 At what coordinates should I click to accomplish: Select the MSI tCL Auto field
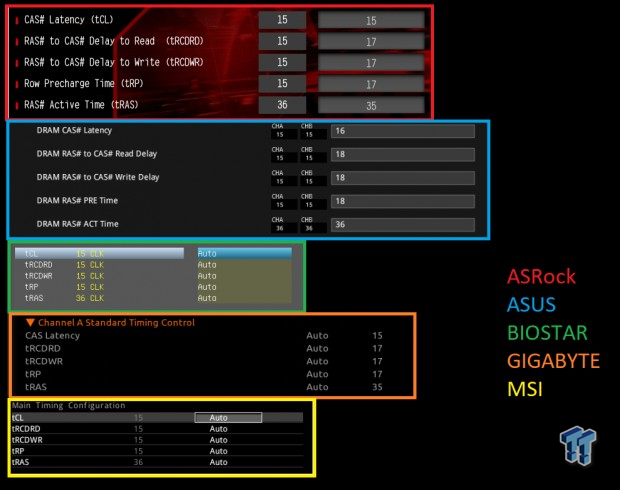tap(228, 418)
